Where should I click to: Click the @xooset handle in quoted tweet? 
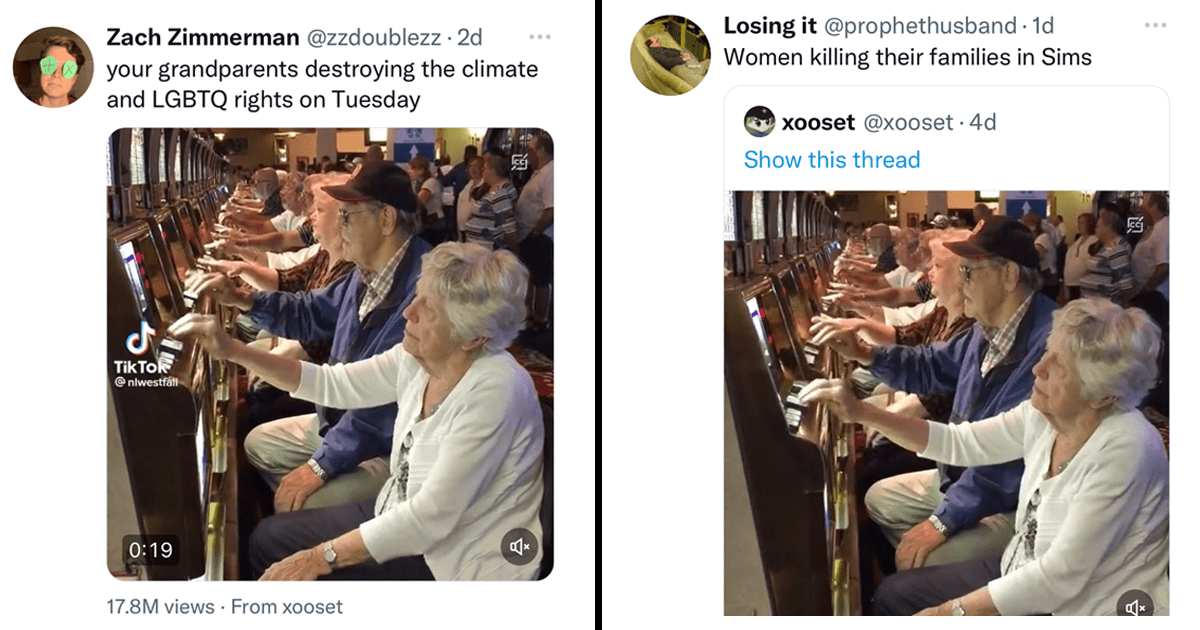(x=908, y=122)
